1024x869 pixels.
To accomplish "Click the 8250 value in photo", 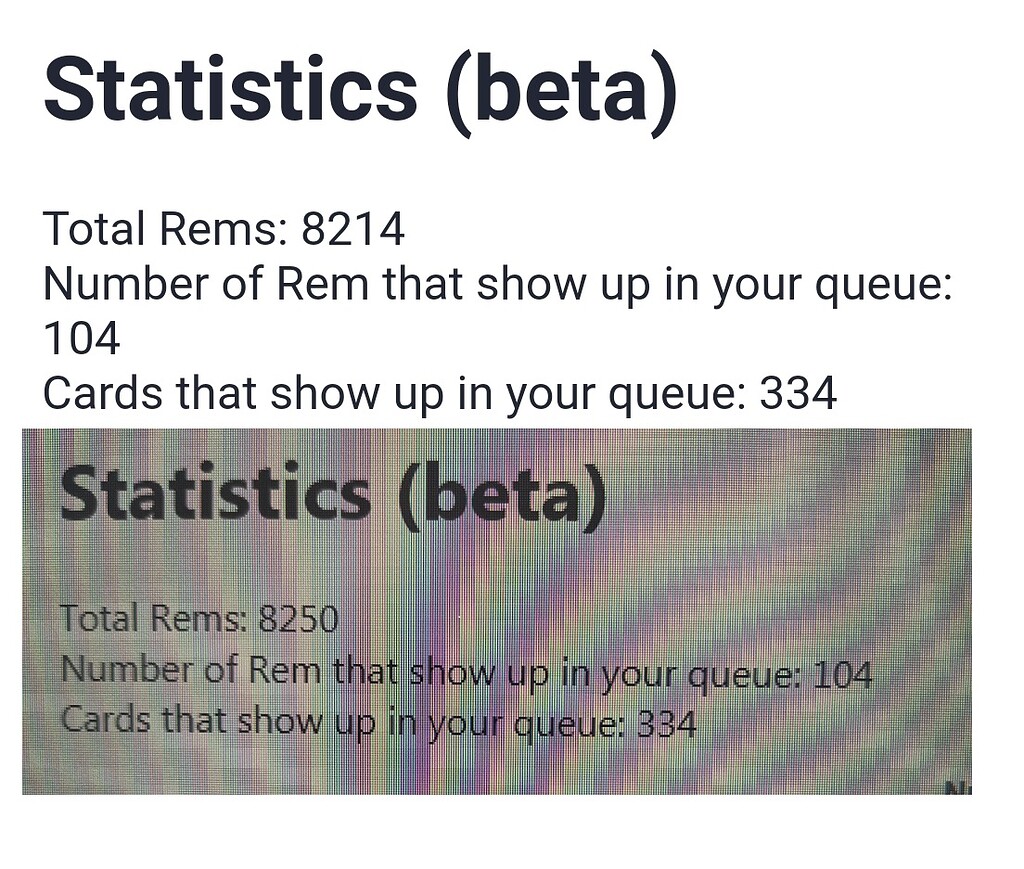I will (x=299, y=619).
